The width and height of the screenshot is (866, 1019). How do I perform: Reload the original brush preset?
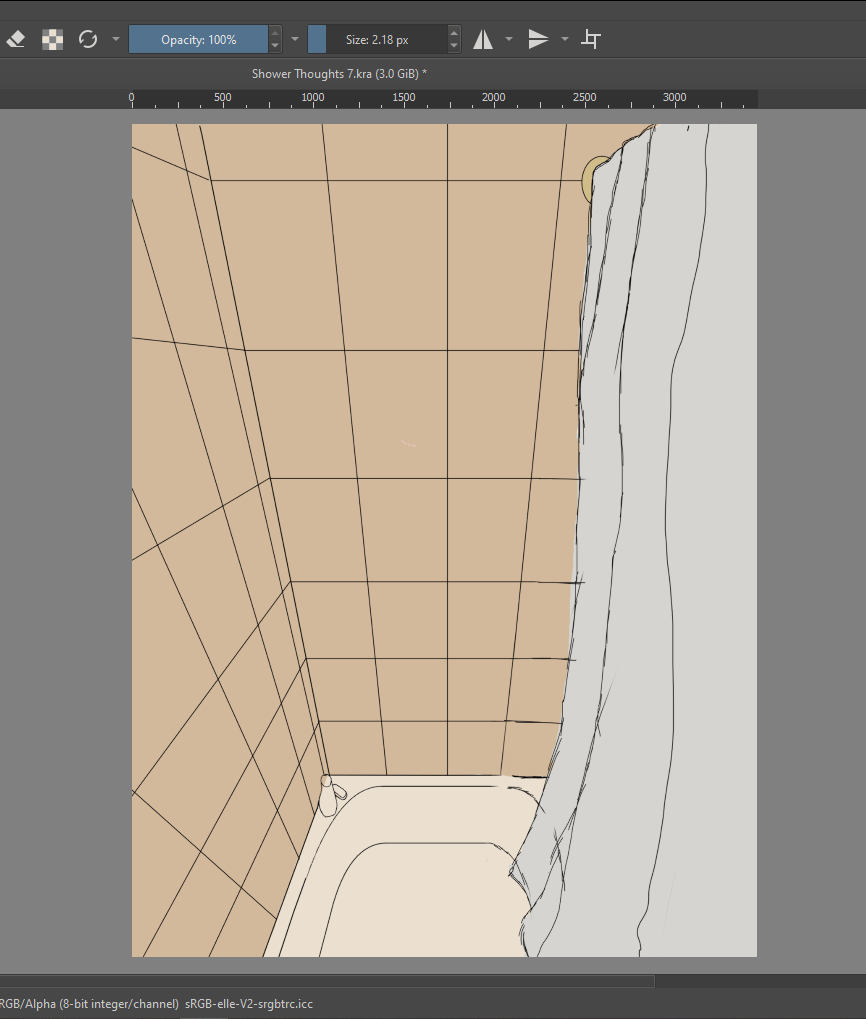point(88,40)
